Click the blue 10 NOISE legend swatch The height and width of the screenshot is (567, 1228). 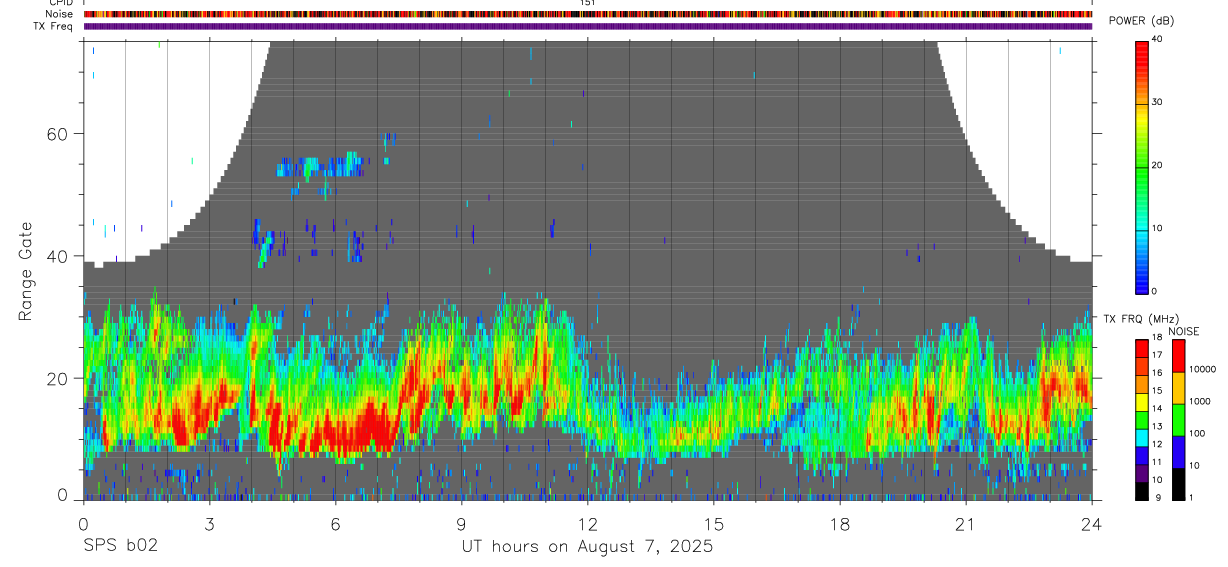1178,452
